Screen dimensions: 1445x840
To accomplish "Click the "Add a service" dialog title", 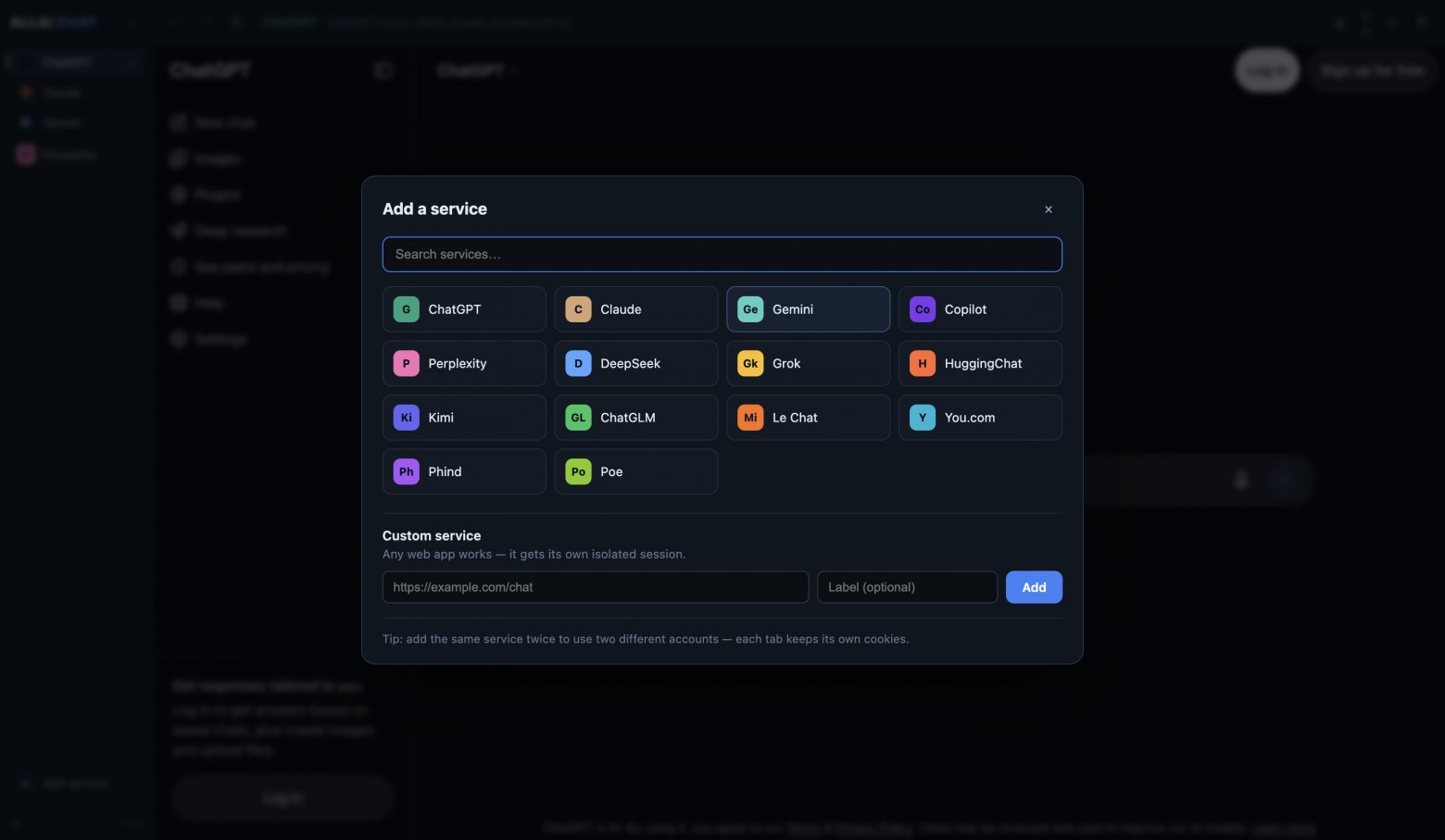I will pyautogui.click(x=434, y=208).
